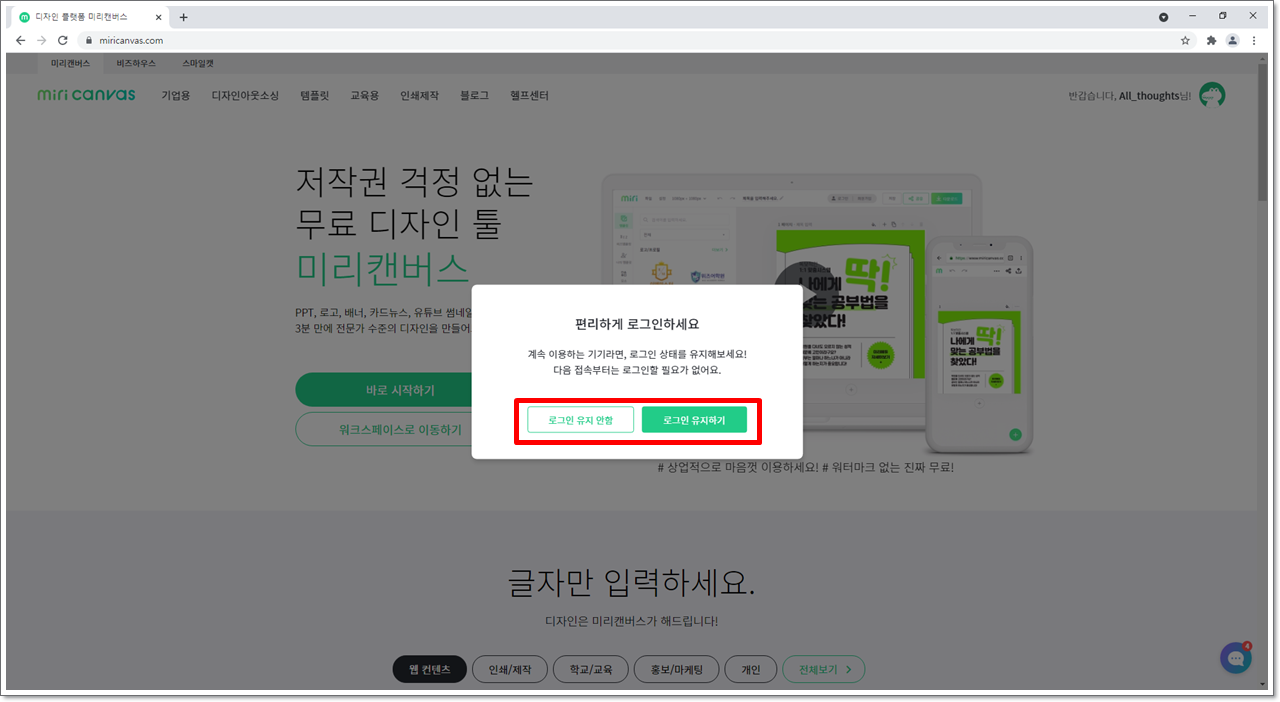Screen dimensions: 1280x702
Task: Open a new browser tab
Action: tap(183, 17)
